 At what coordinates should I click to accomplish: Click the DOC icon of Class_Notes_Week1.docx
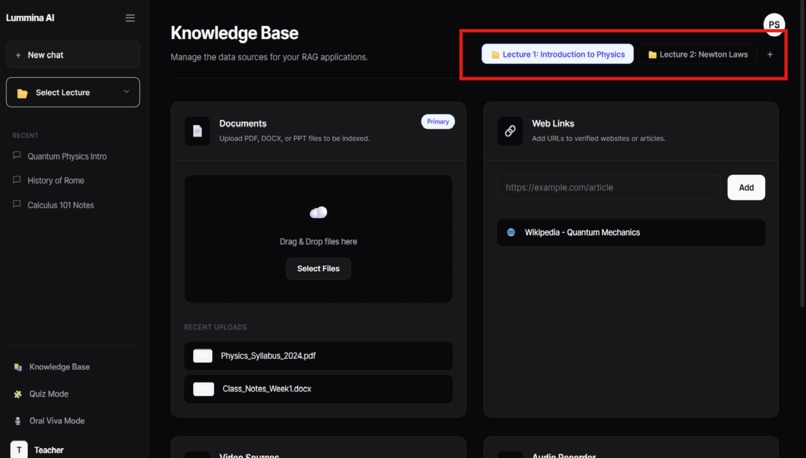click(204, 389)
